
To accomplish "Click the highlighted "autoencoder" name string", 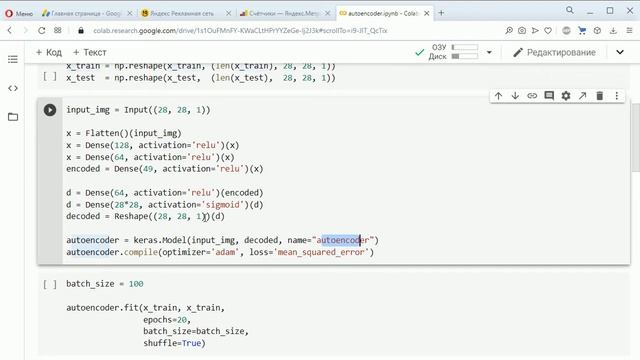I will click(x=343, y=240).
